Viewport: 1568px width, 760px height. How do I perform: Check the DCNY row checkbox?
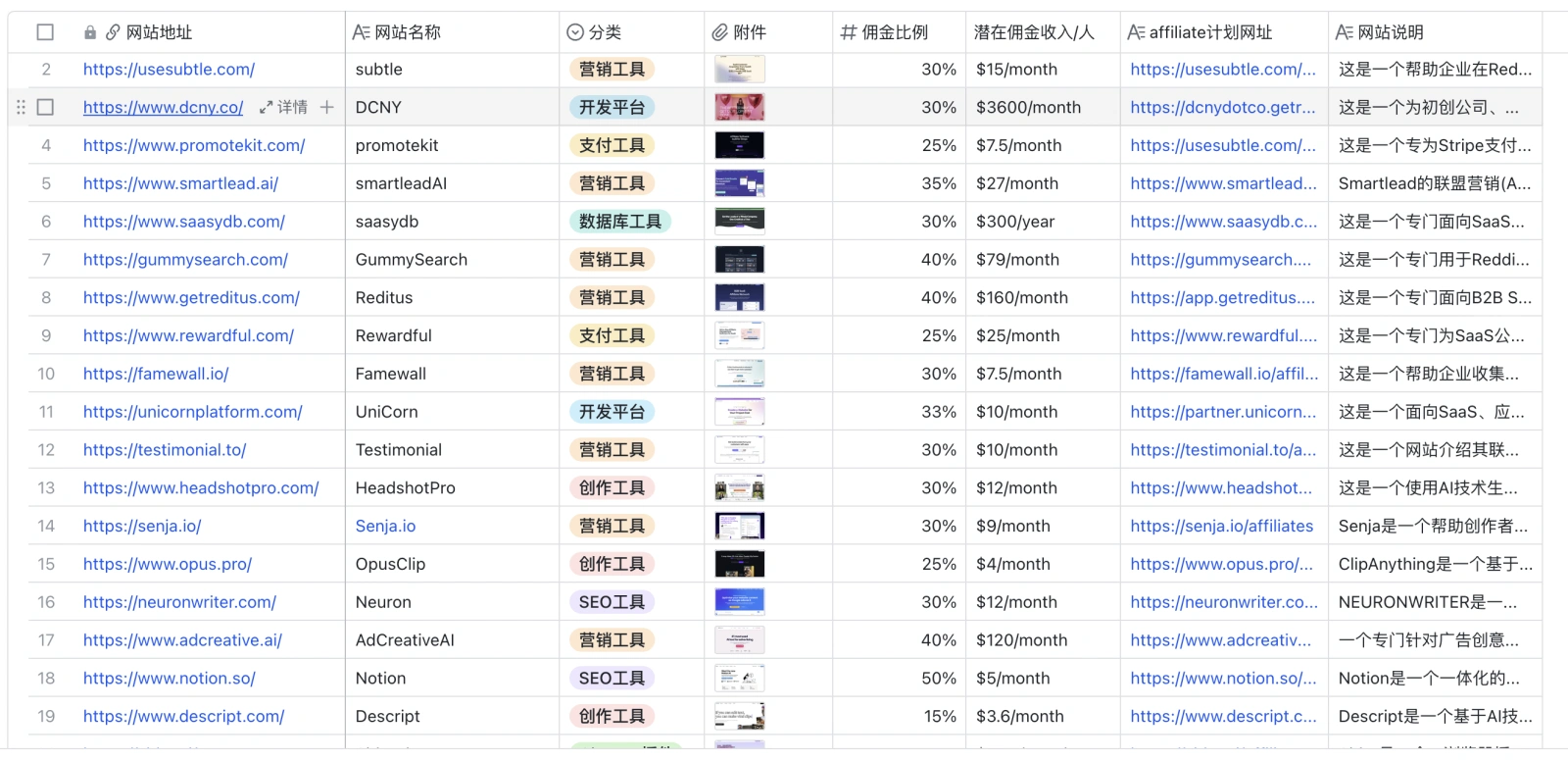click(x=45, y=107)
